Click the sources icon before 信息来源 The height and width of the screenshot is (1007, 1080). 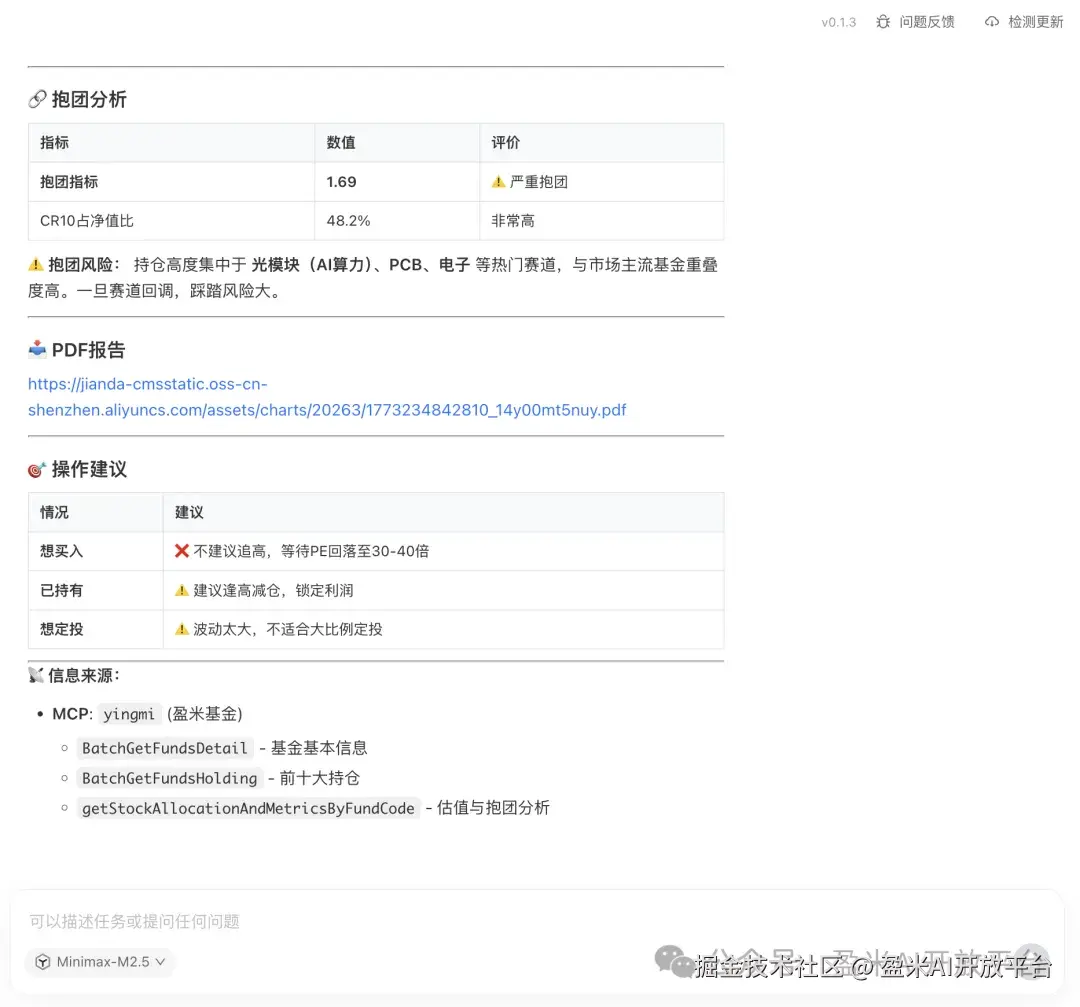(35, 674)
